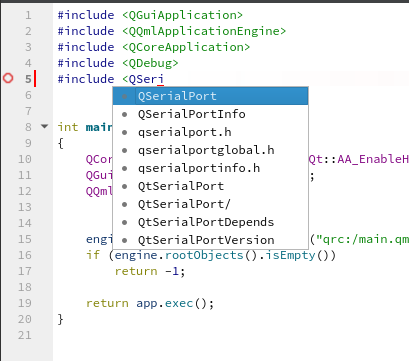Click line number 19 in gutter

click(x=25, y=303)
